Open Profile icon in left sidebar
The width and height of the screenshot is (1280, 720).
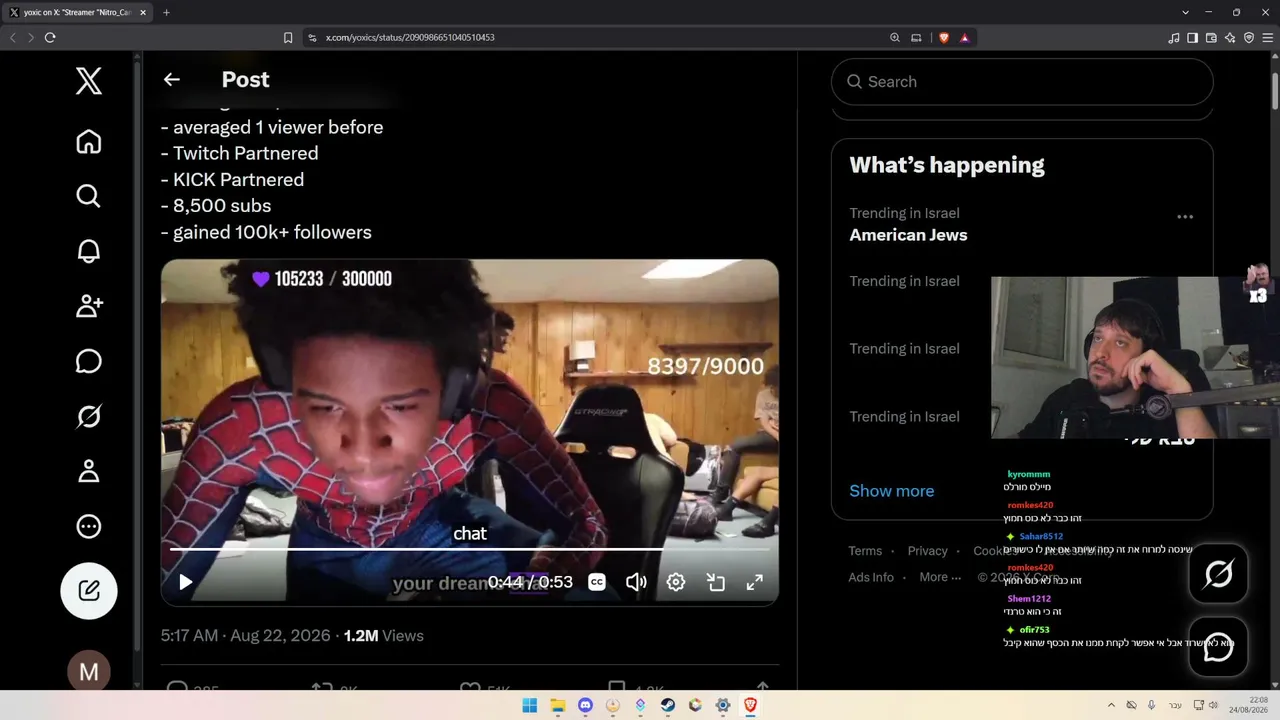coord(89,471)
